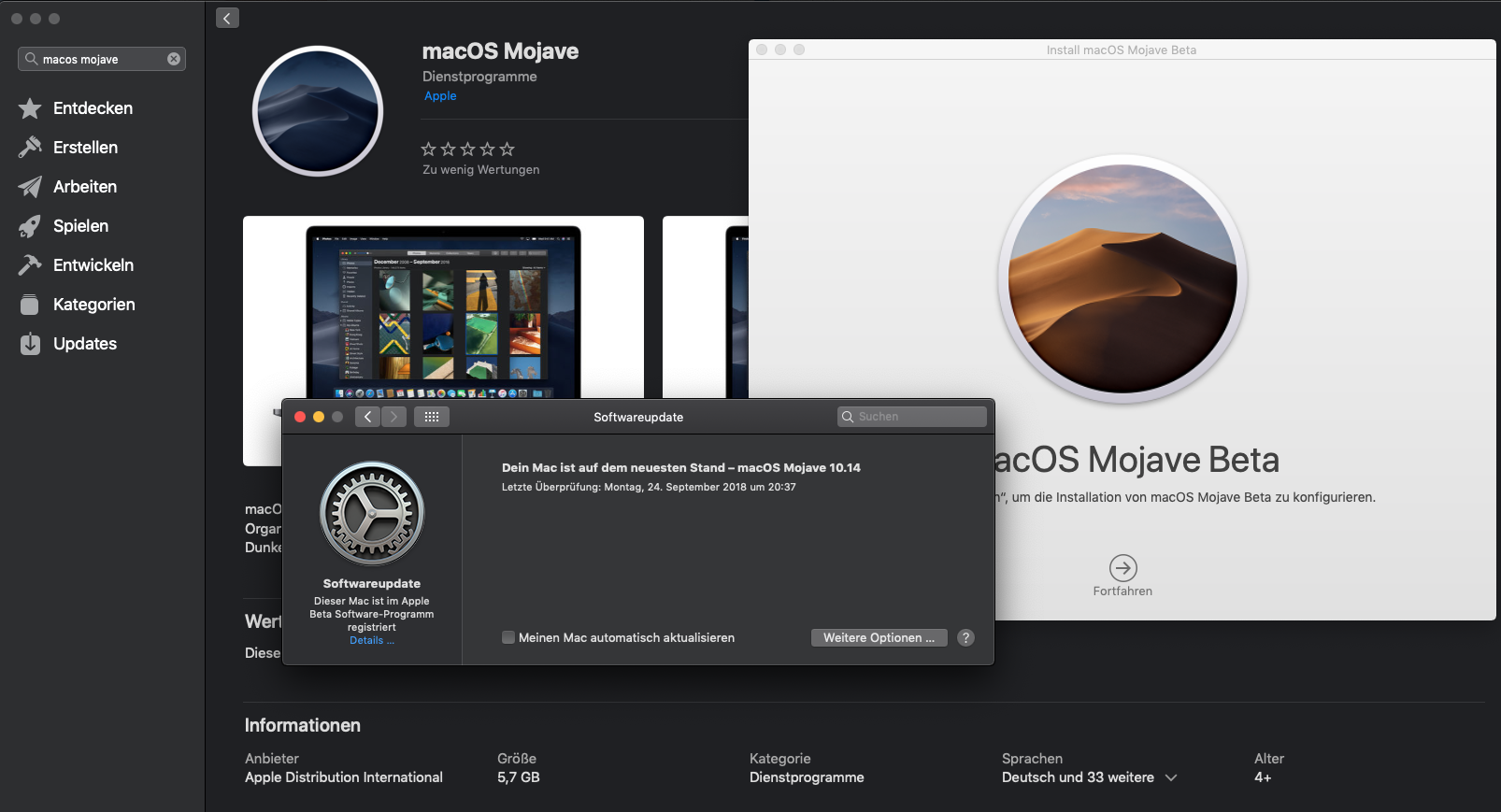Open the Apple developer link
This screenshot has width=1501, height=812.
tap(440, 96)
